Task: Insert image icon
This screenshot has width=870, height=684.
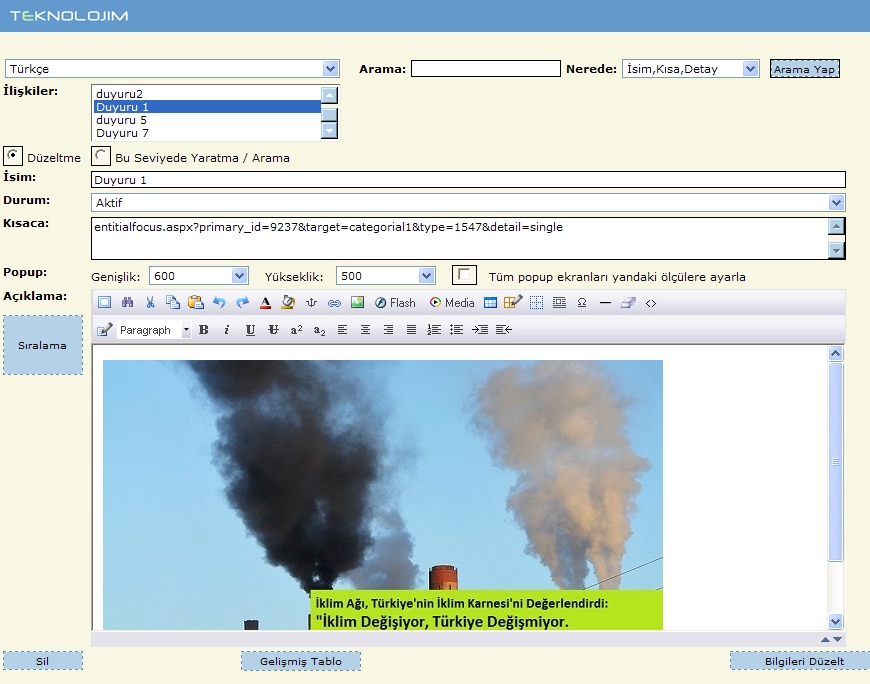Action: (357, 302)
